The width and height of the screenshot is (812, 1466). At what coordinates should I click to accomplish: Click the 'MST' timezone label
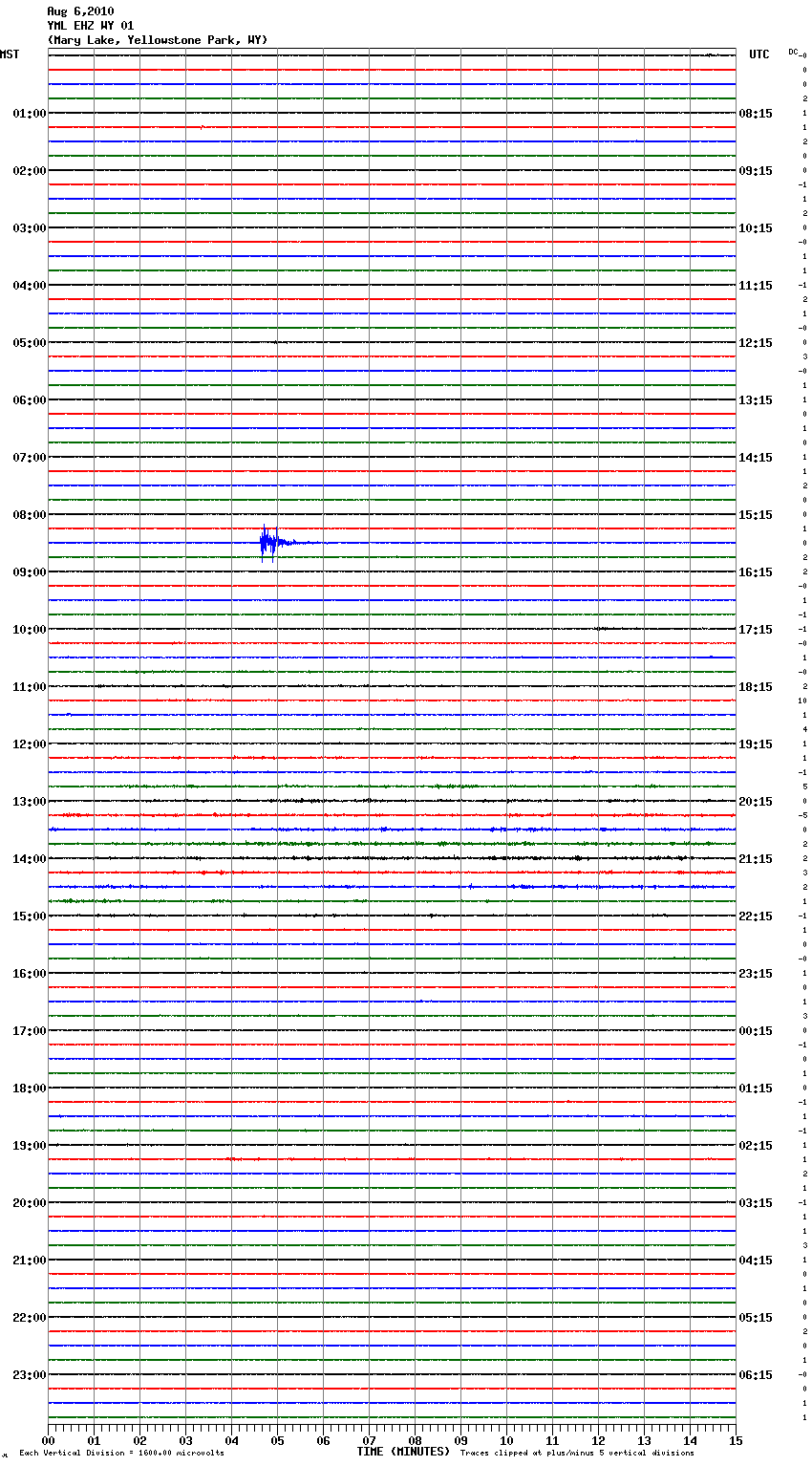coord(10,54)
